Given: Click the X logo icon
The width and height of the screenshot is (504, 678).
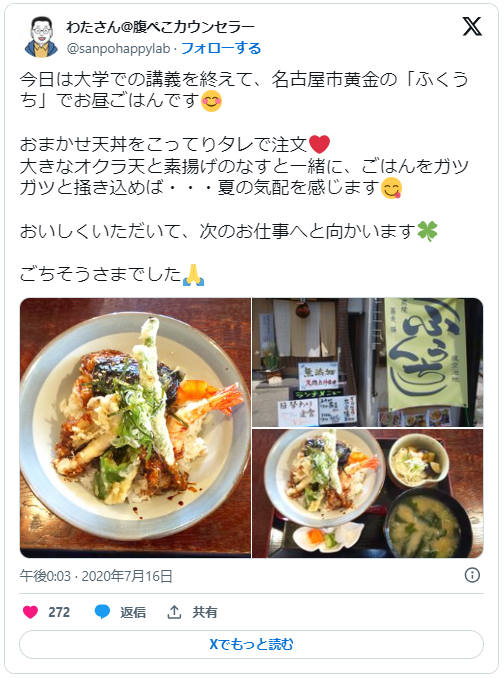Looking at the screenshot, I should (x=472, y=27).
